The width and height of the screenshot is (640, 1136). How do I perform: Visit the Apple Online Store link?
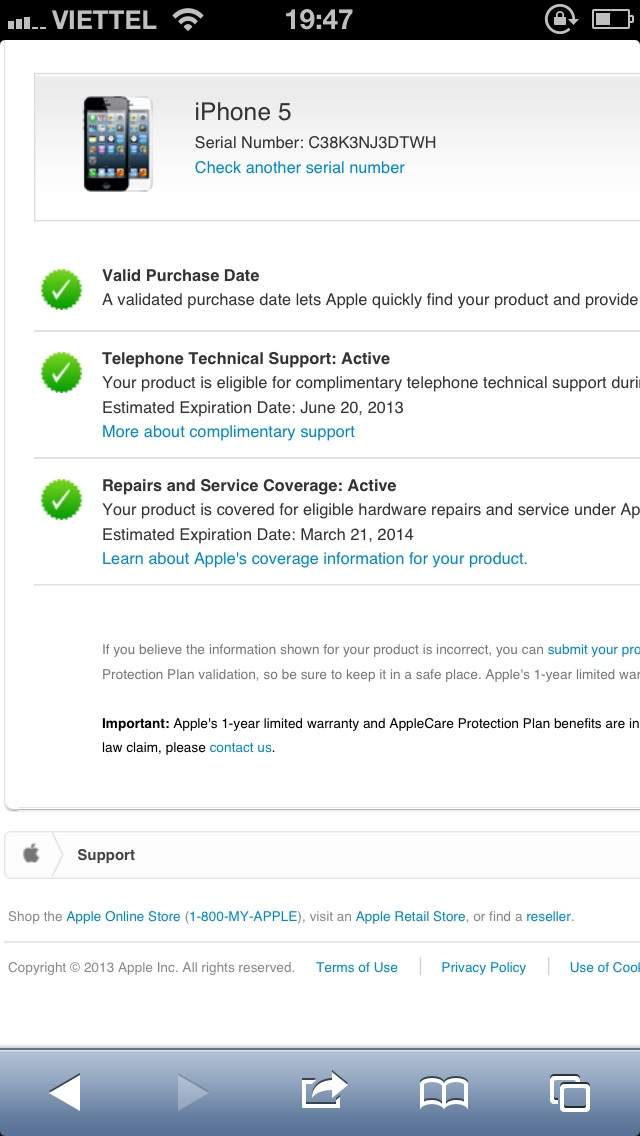(x=123, y=916)
